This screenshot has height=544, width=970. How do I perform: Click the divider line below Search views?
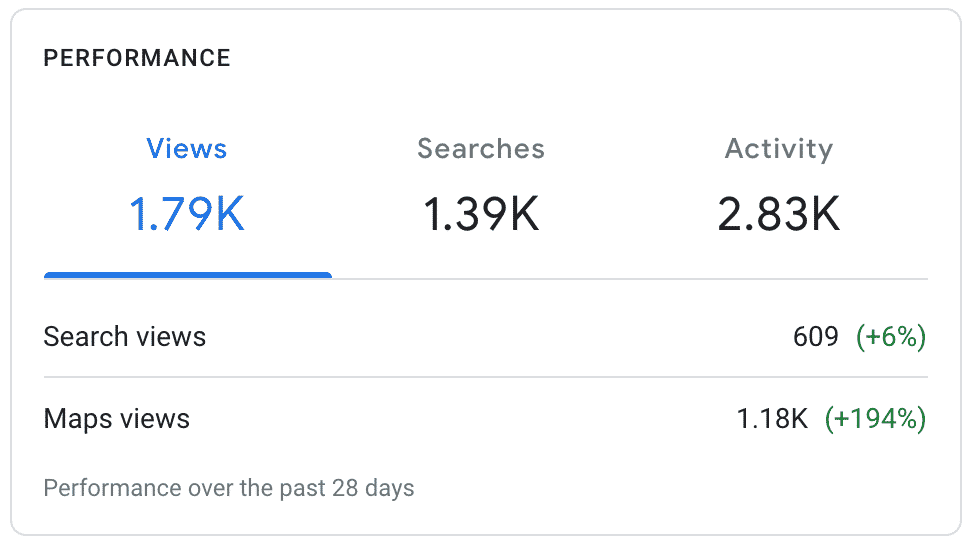pyautogui.click(x=485, y=377)
